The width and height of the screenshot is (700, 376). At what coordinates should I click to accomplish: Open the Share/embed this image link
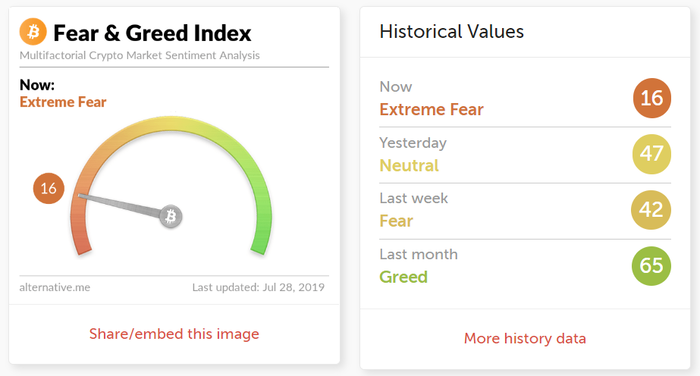(174, 334)
